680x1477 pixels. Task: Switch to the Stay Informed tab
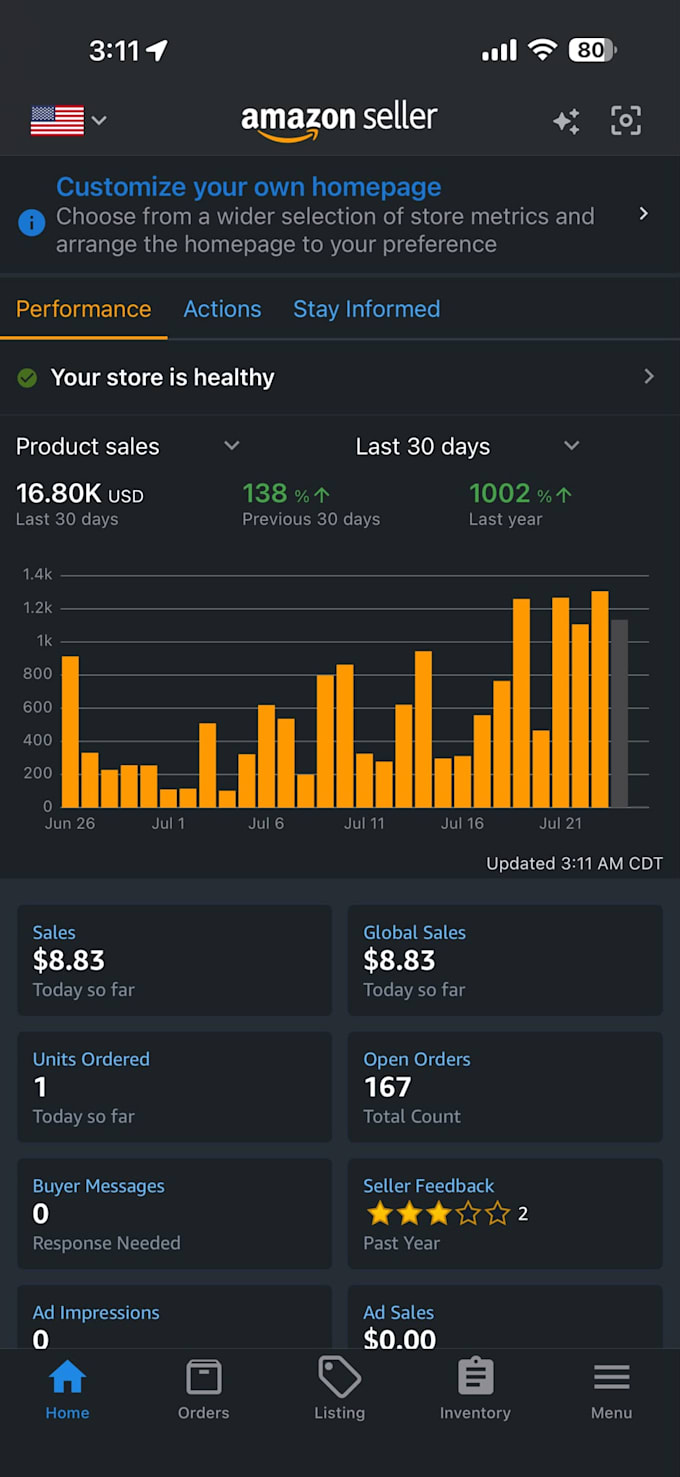(366, 309)
